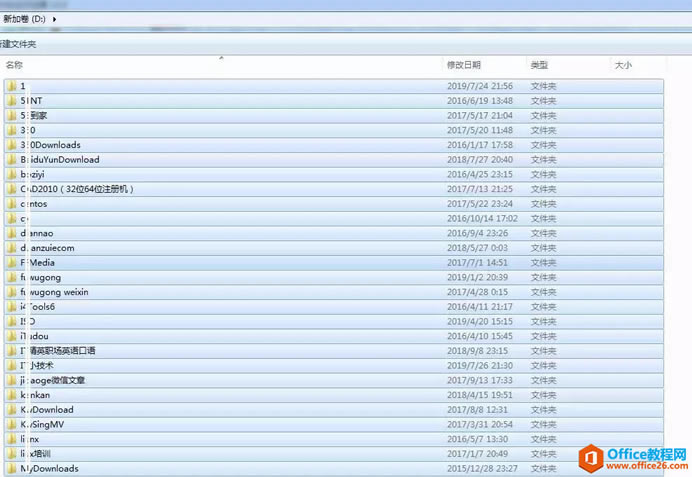The image size is (692, 477).
Task: Select the KwSingMV folder name
Action: pyautogui.click(x=42, y=424)
